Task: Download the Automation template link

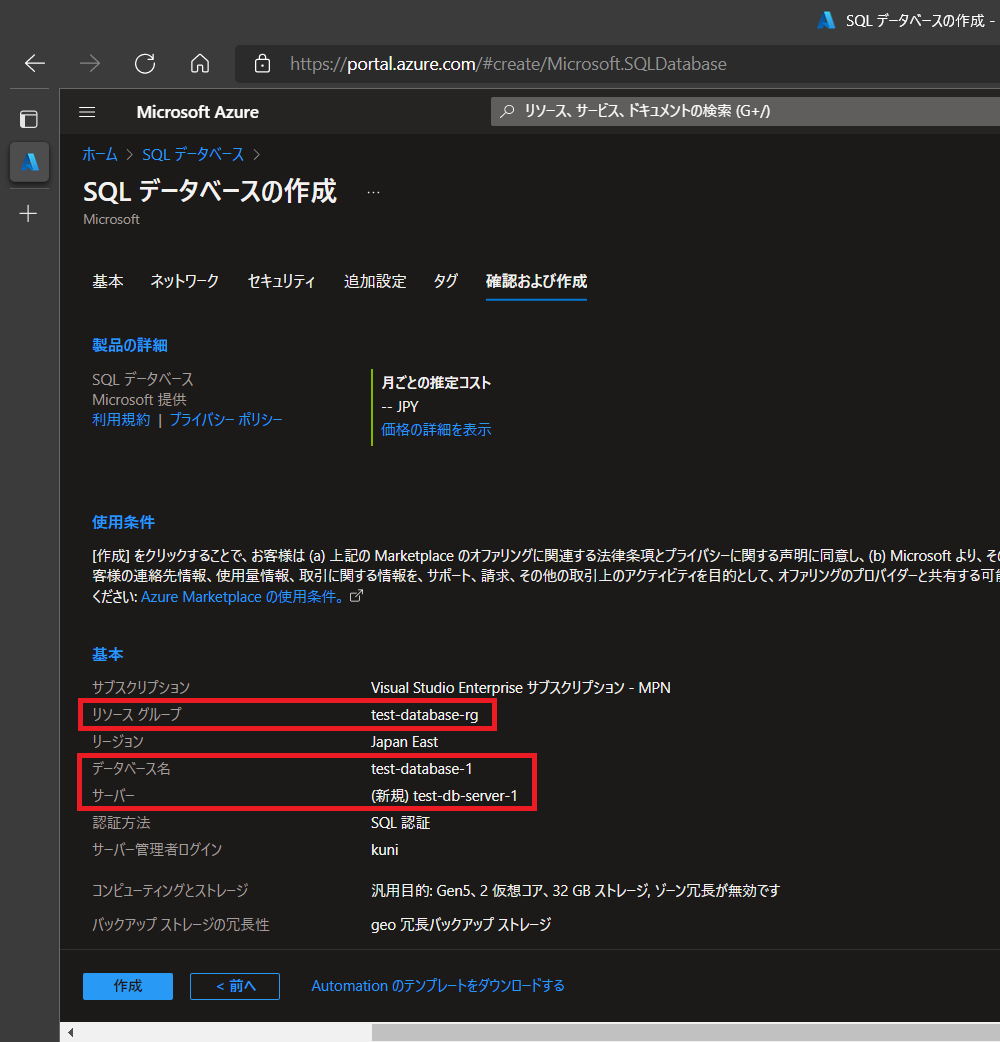Action: tap(438, 986)
